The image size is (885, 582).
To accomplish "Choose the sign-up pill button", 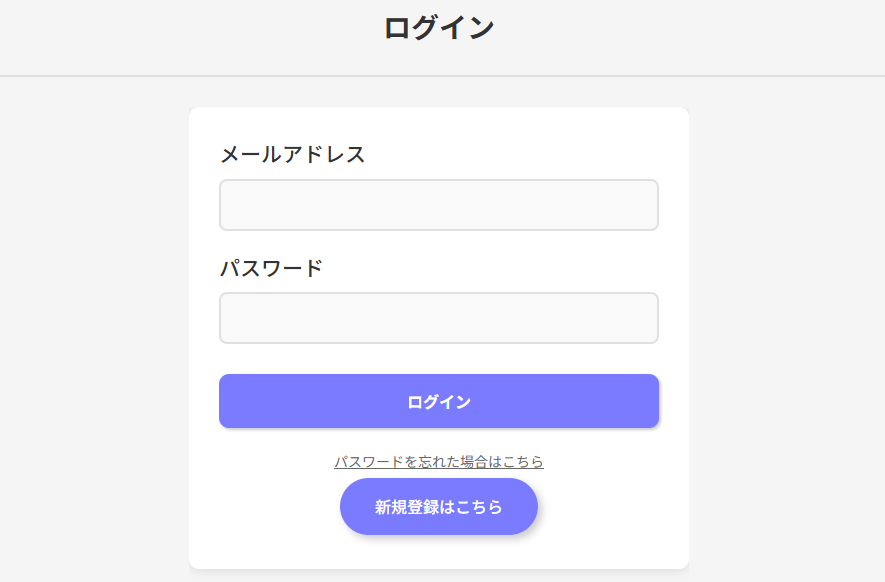I will (x=438, y=507).
